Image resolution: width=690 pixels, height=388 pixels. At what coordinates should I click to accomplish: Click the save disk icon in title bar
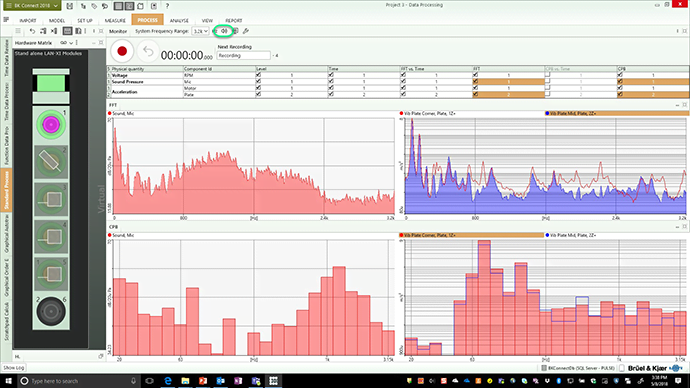(70, 6)
